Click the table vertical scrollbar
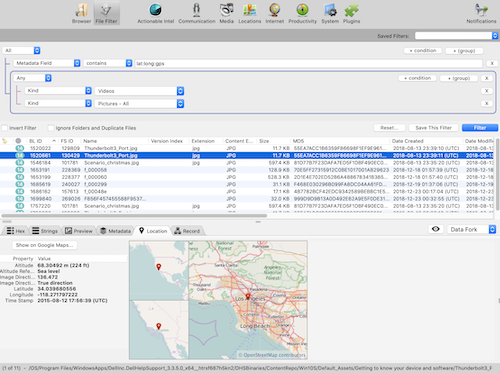Image resolution: width=500 pixels, height=373 pixels. click(x=498, y=174)
